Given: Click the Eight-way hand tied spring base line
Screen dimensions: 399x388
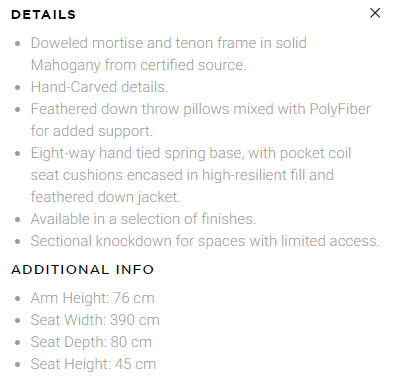Looking at the screenshot, I should tap(191, 153).
